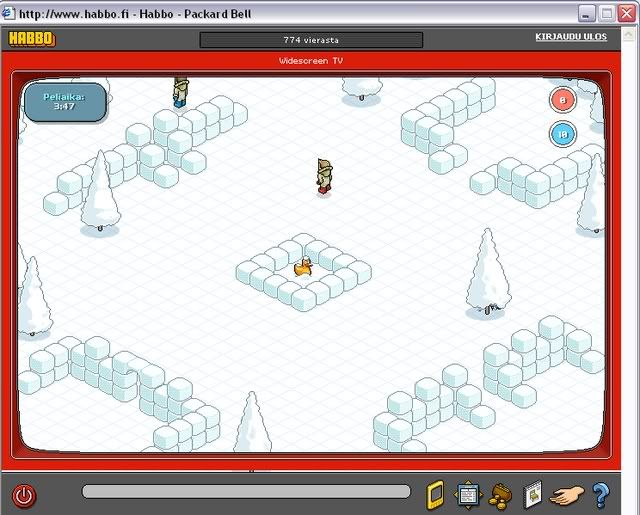
Task: Click the player avatar in the center
Action: click(325, 176)
